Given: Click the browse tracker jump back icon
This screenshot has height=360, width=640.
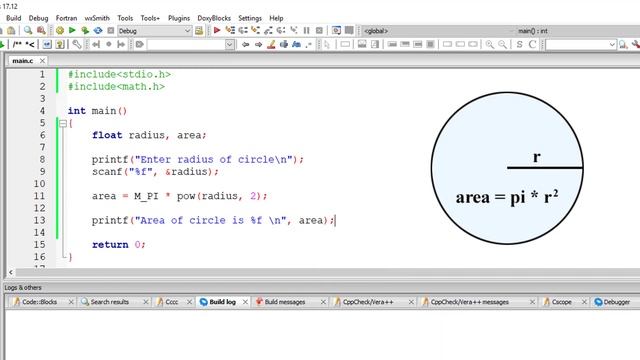Looking at the screenshot, I should 96,44.
